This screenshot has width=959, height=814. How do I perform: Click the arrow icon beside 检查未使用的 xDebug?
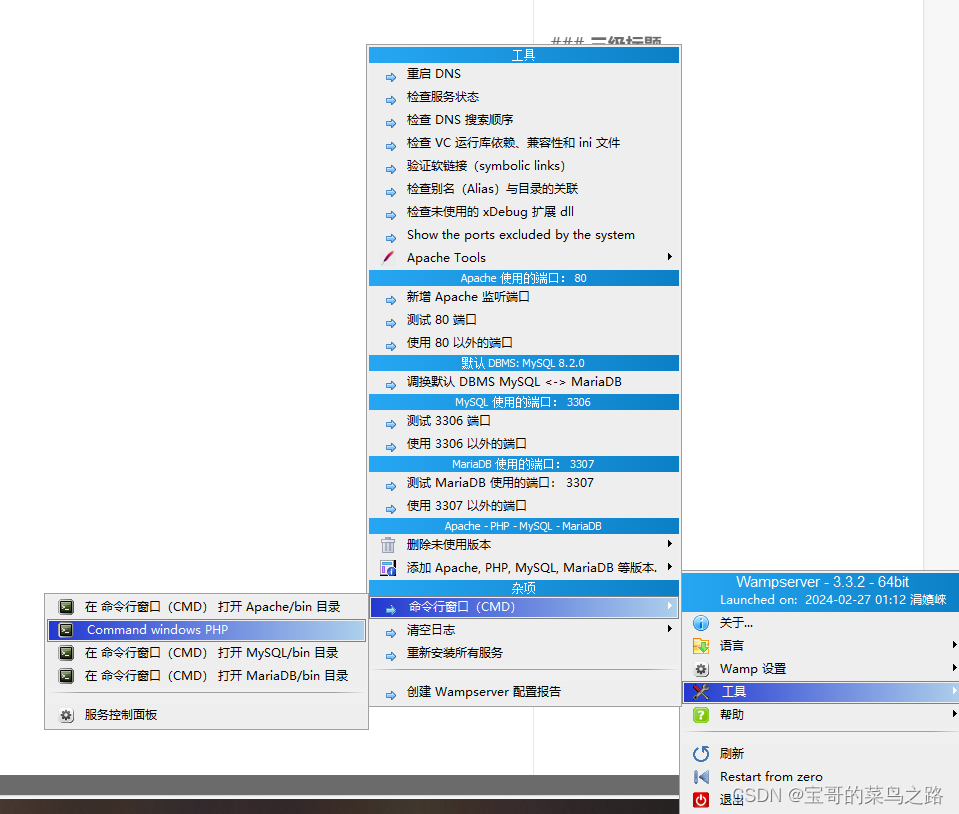pyautogui.click(x=391, y=215)
